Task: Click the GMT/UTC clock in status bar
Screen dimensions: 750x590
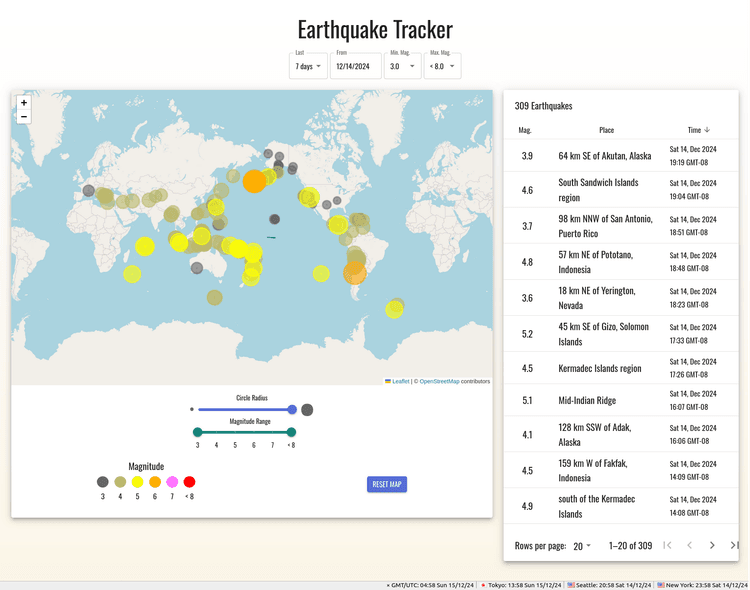Action: coord(430,585)
